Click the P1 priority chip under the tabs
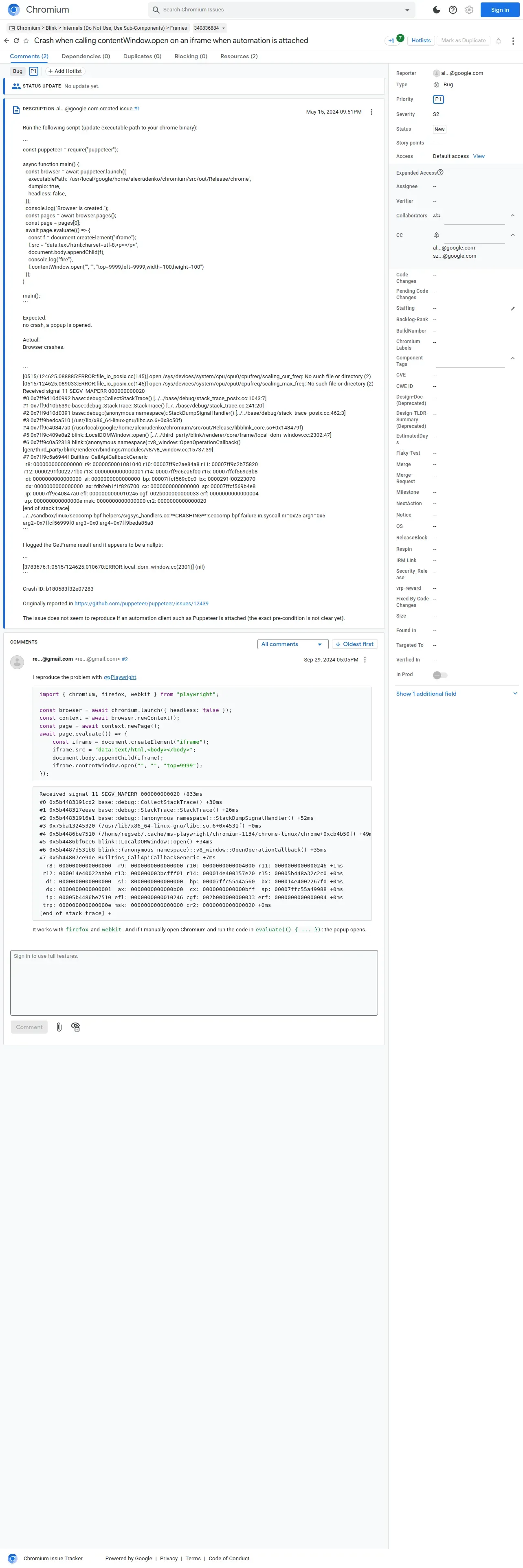This screenshot has width=523, height=1568. coord(33,71)
